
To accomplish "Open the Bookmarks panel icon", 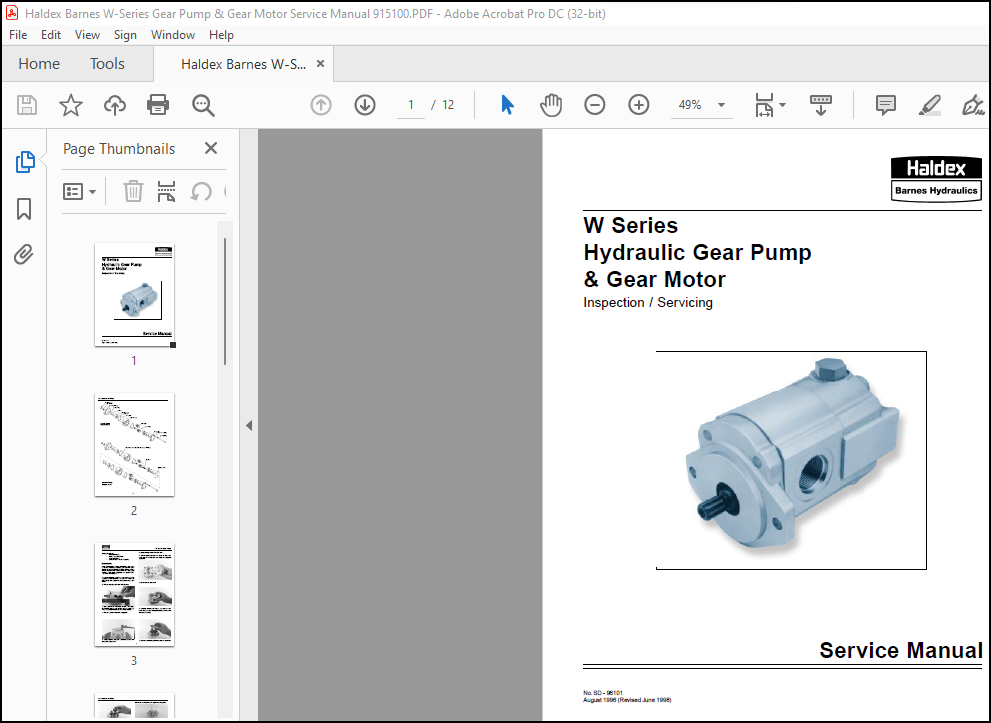I will pyautogui.click(x=24, y=209).
